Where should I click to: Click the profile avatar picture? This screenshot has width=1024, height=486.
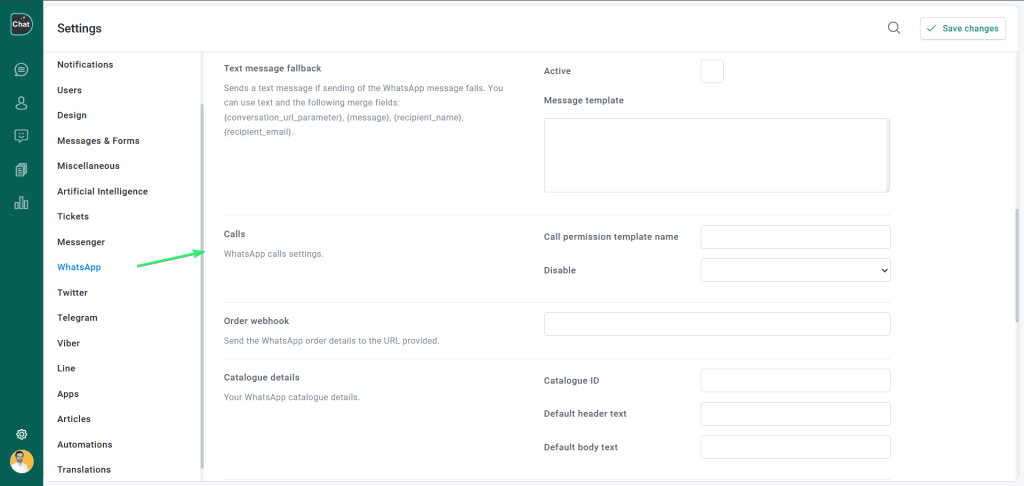pyautogui.click(x=21, y=461)
